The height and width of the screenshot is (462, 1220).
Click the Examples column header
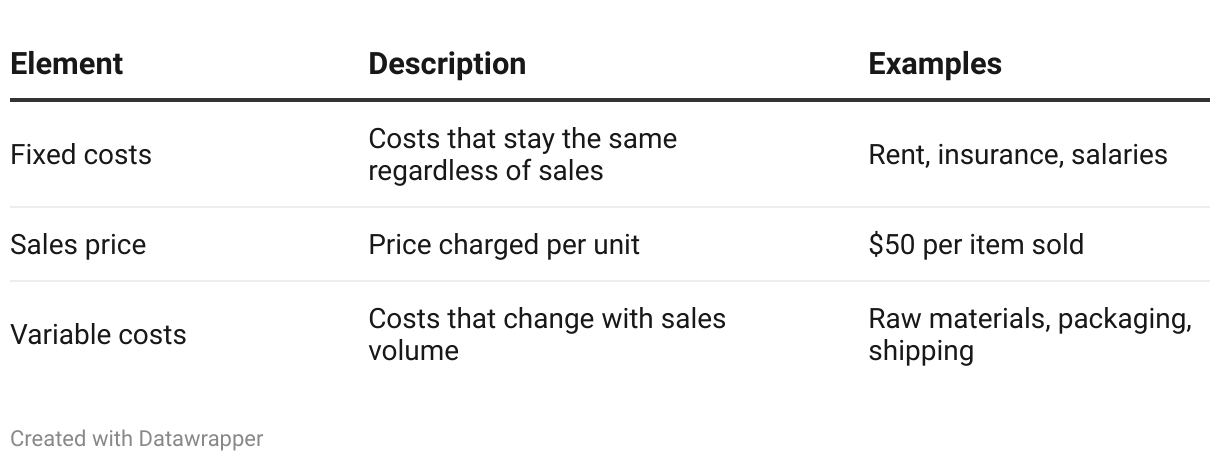(x=935, y=64)
